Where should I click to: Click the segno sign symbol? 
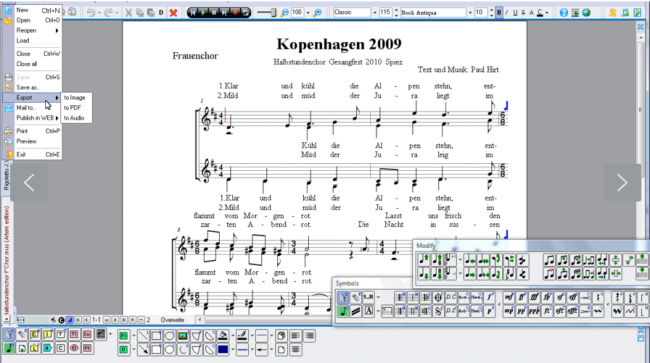438,311
